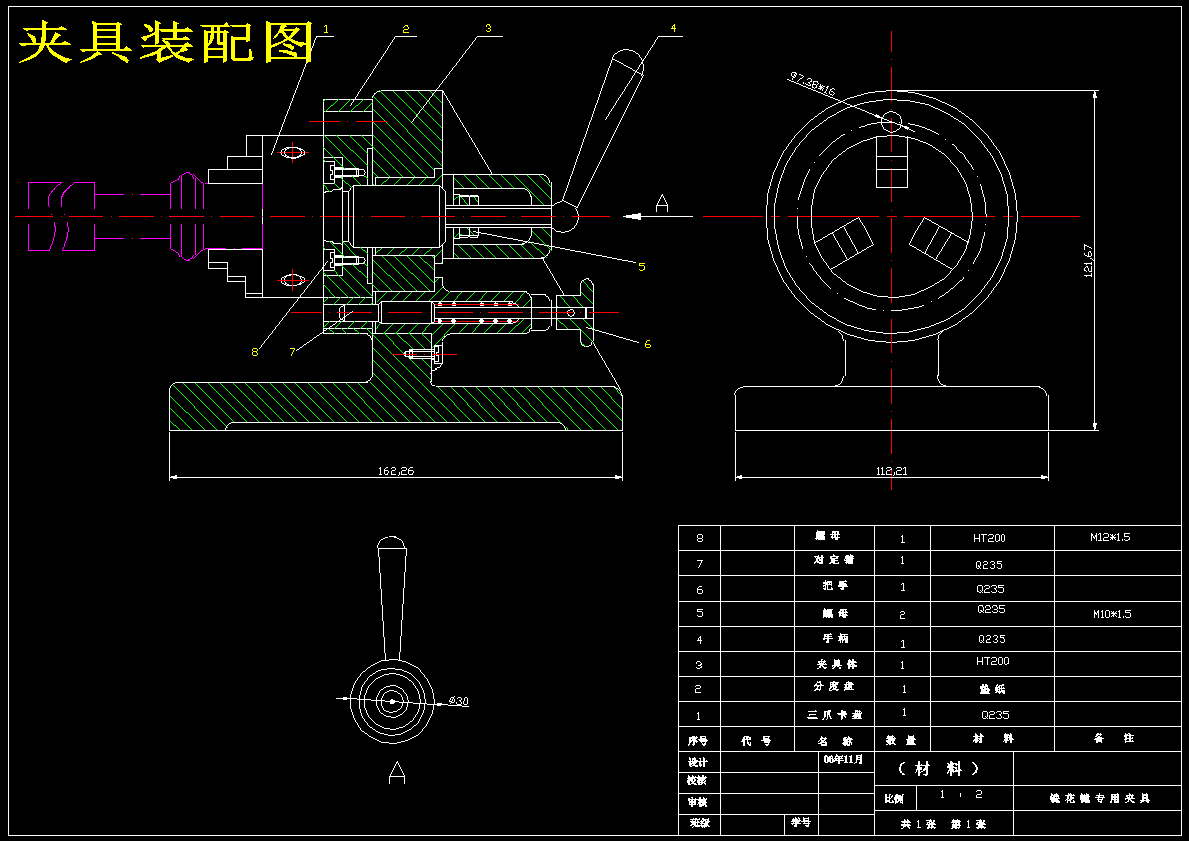Select Q235 material in parts row 1
The width and height of the screenshot is (1189, 841).
click(995, 714)
